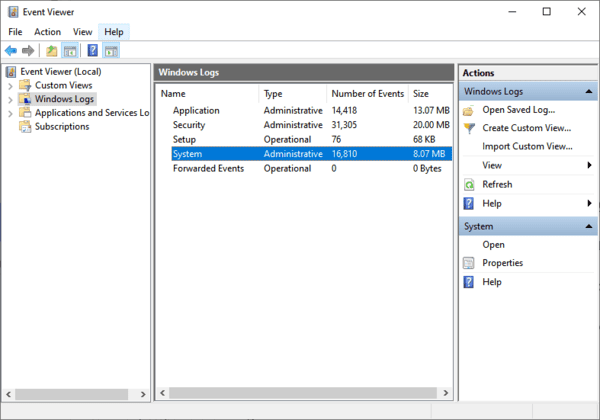Collapse the Windows Logs actions section
600x420 pixels.
coord(588,91)
